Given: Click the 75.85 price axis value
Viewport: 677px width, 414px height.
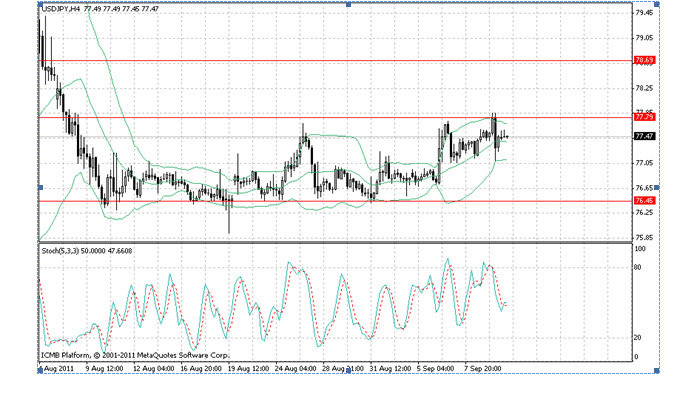Looking at the screenshot, I should pyautogui.click(x=644, y=237).
